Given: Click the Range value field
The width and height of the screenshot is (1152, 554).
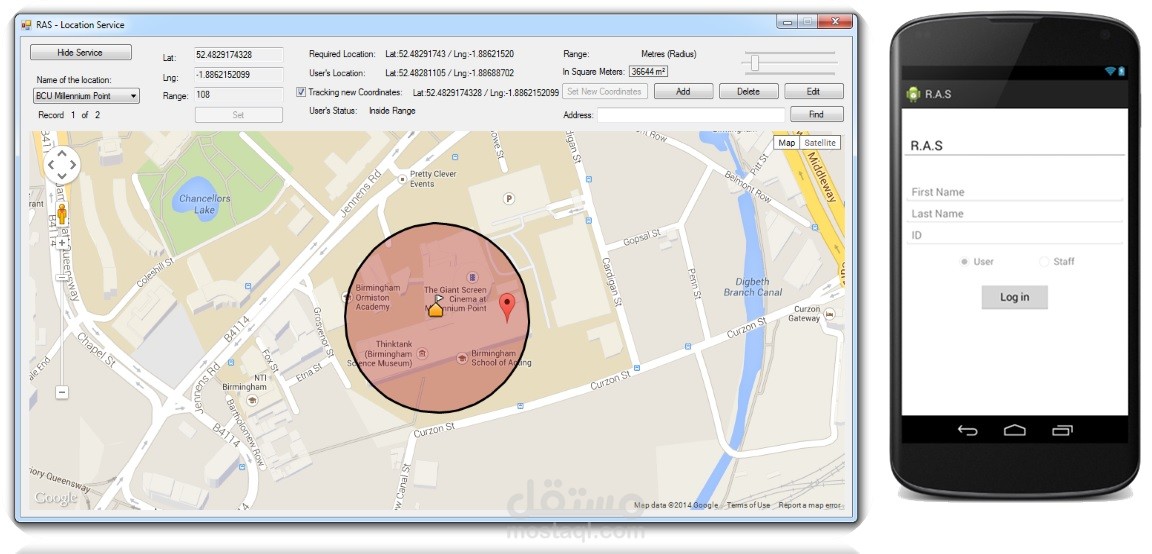Looking at the screenshot, I should point(239,95).
